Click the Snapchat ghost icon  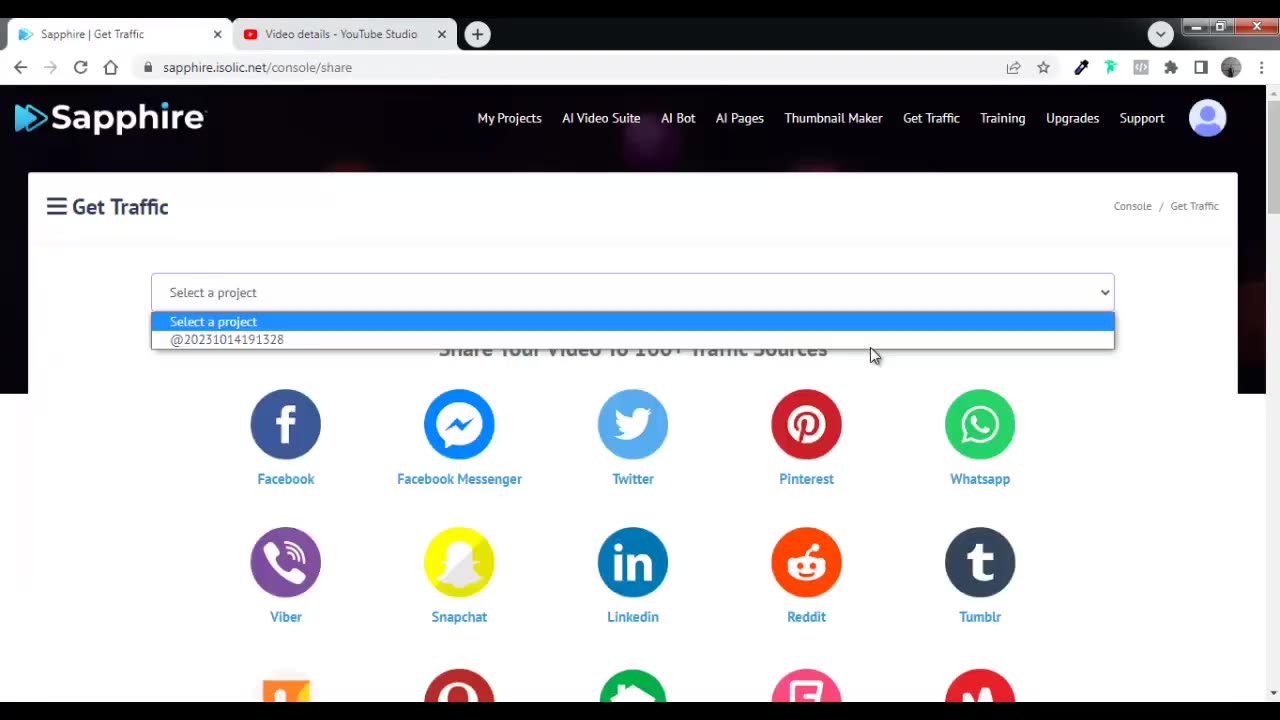point(459,562)
